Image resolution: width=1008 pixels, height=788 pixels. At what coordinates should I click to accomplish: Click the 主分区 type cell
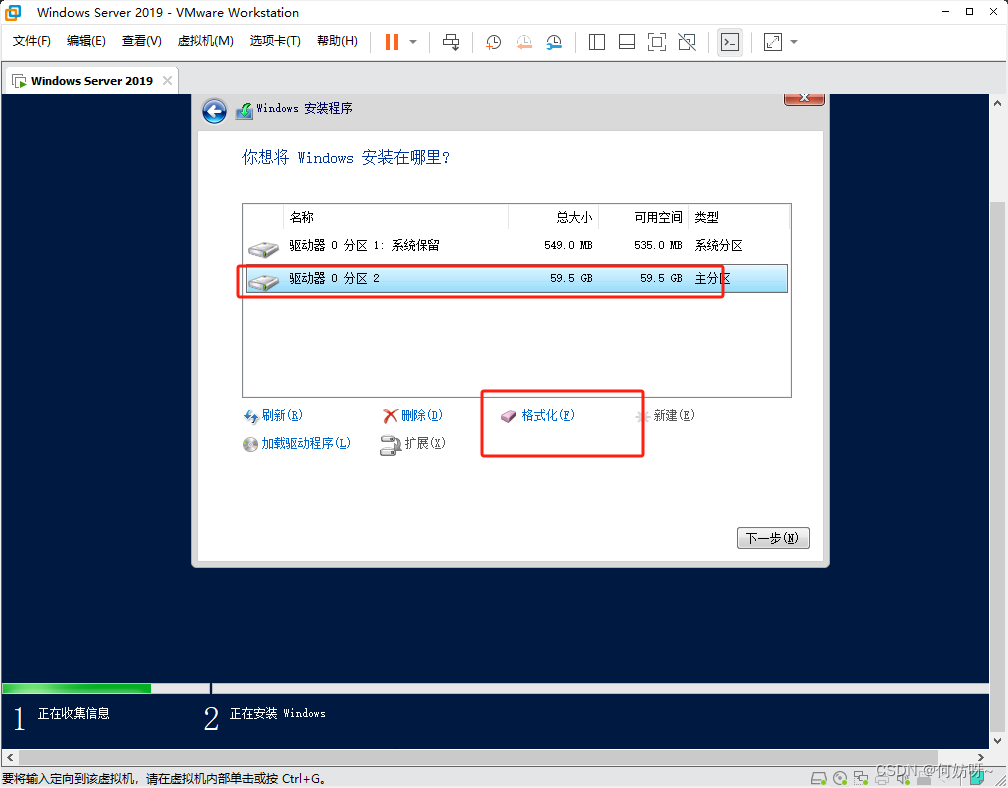pyautogui.click(x=712, y=278)
